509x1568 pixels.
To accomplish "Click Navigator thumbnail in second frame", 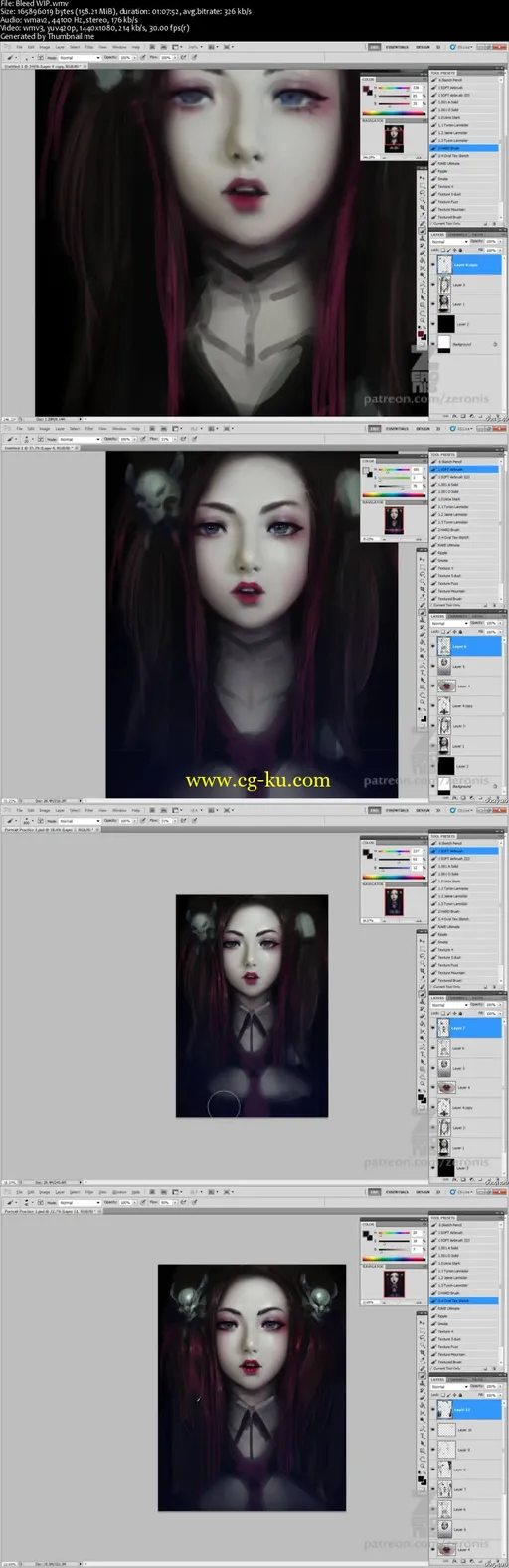I will (394, 520).
